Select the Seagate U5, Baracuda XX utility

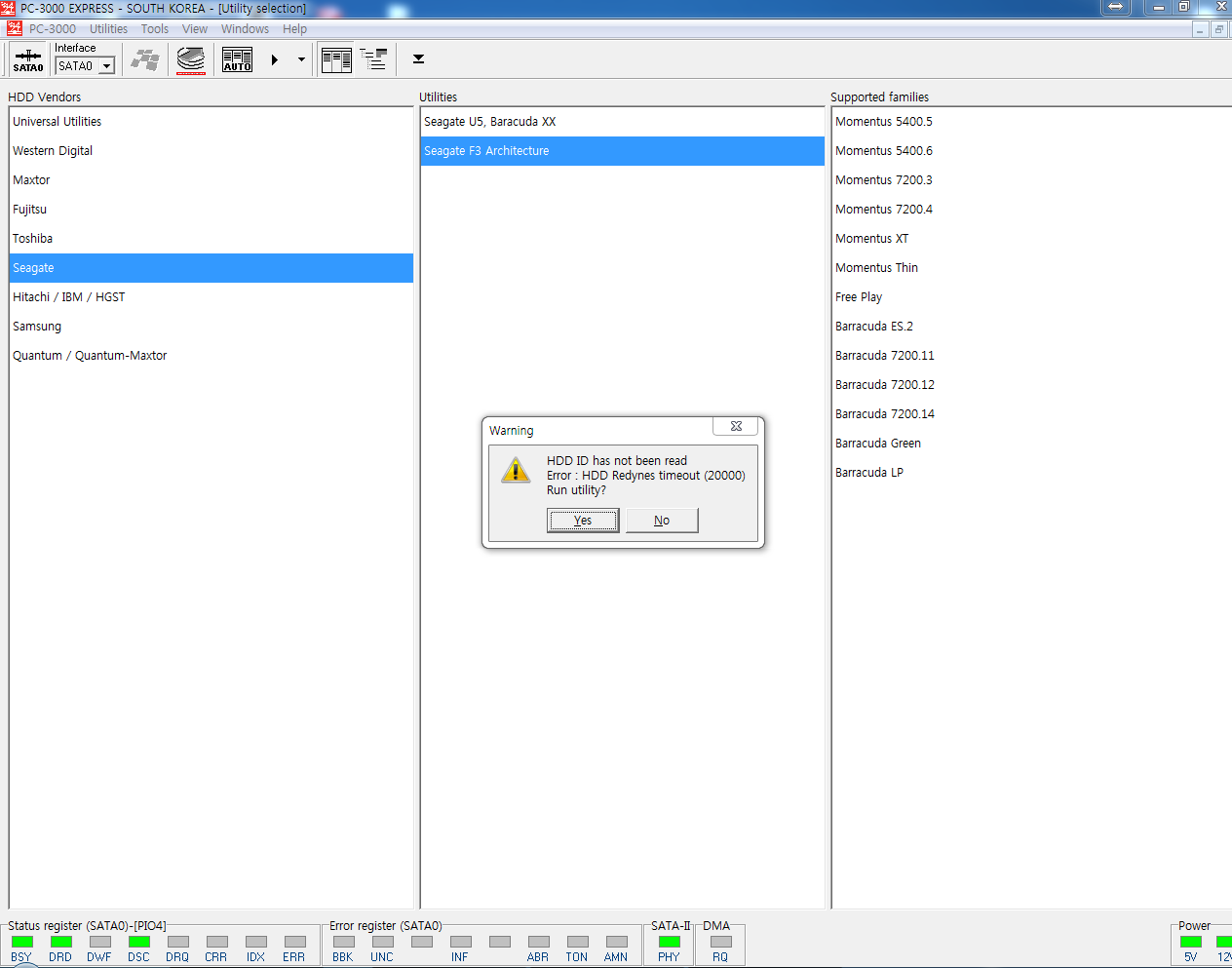[623, 122]
